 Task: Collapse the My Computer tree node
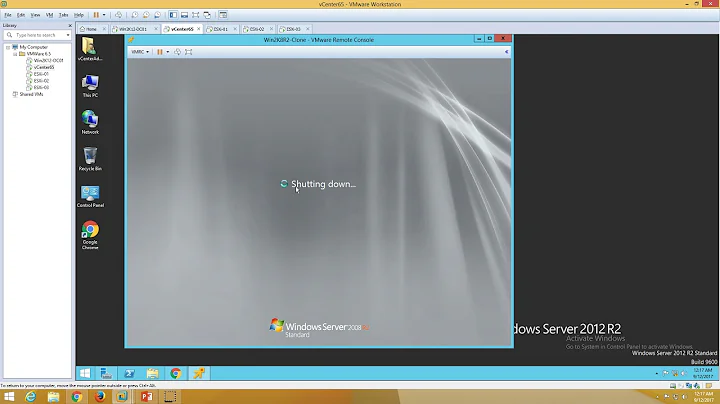[8, 47]
